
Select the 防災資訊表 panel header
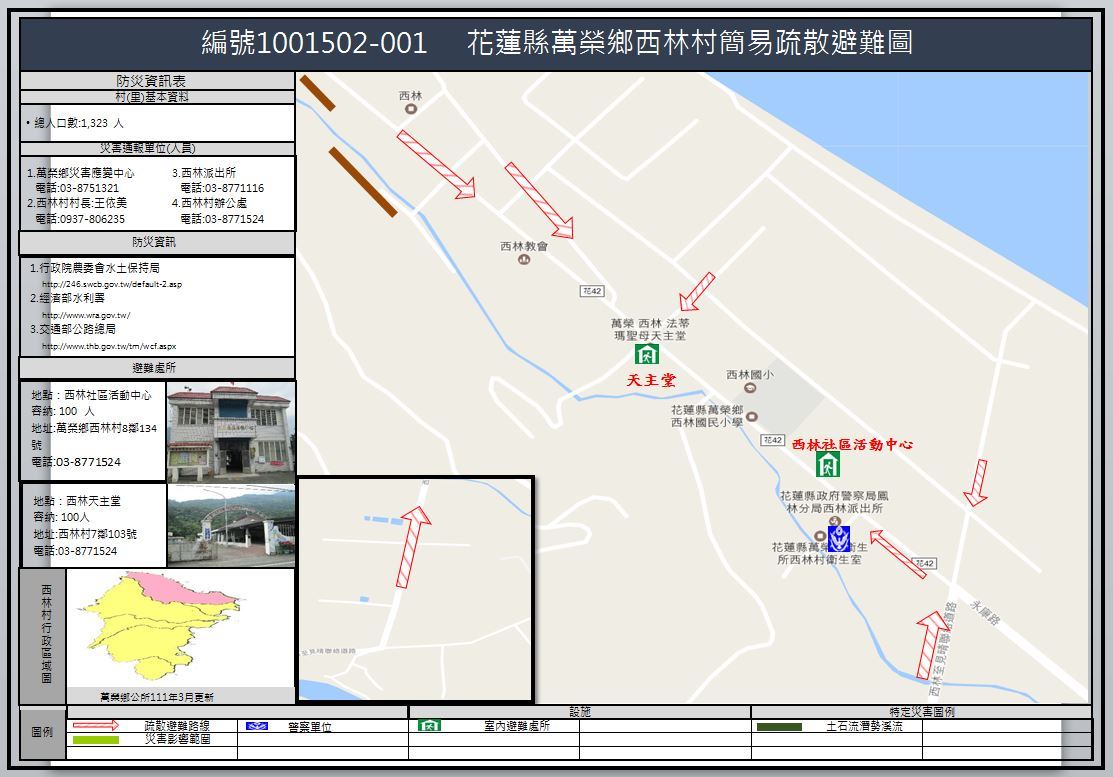[x=157, y=81]
